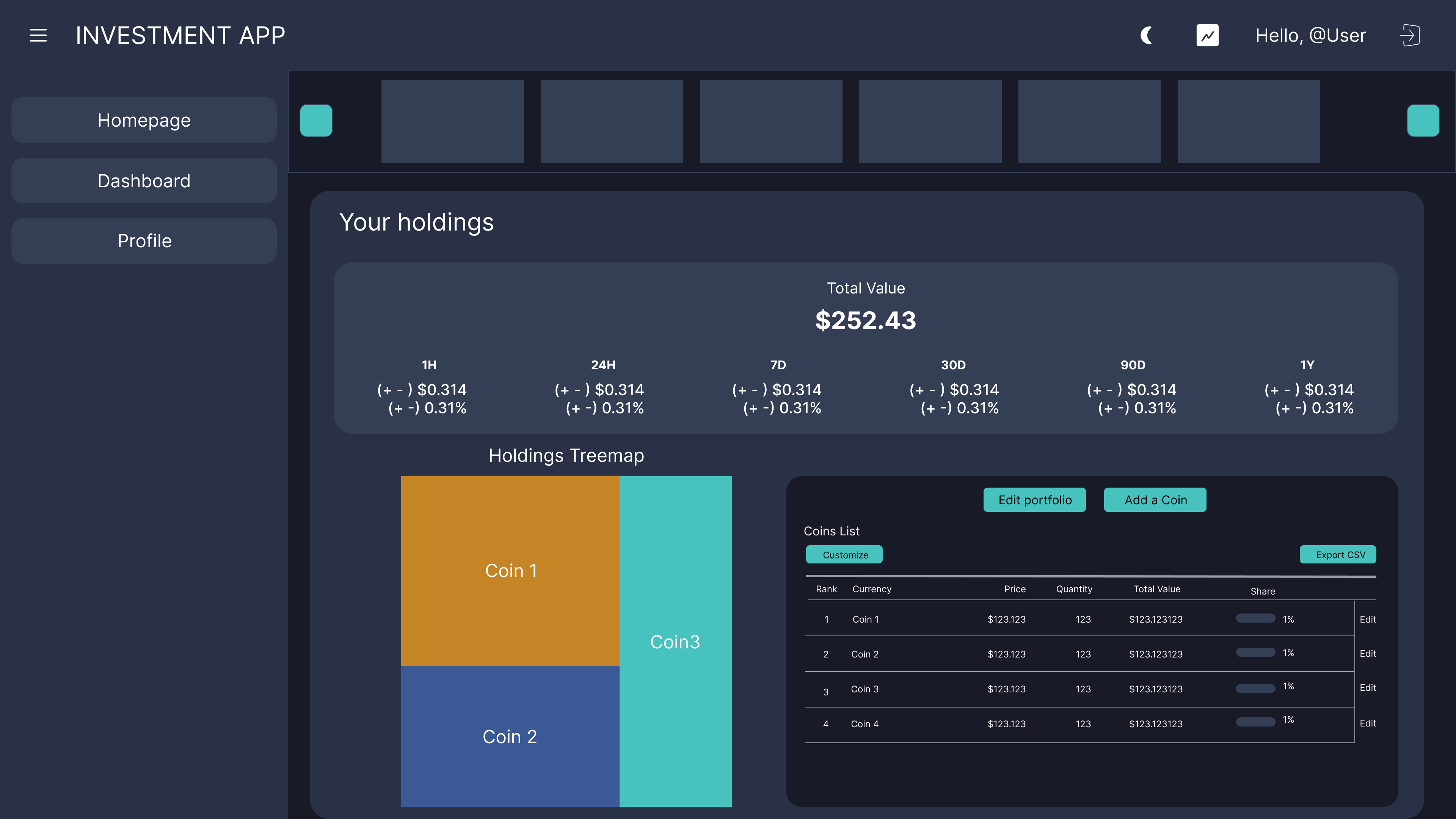
Task: Open the market trends chart icon
Action: tap(1207, 35)
